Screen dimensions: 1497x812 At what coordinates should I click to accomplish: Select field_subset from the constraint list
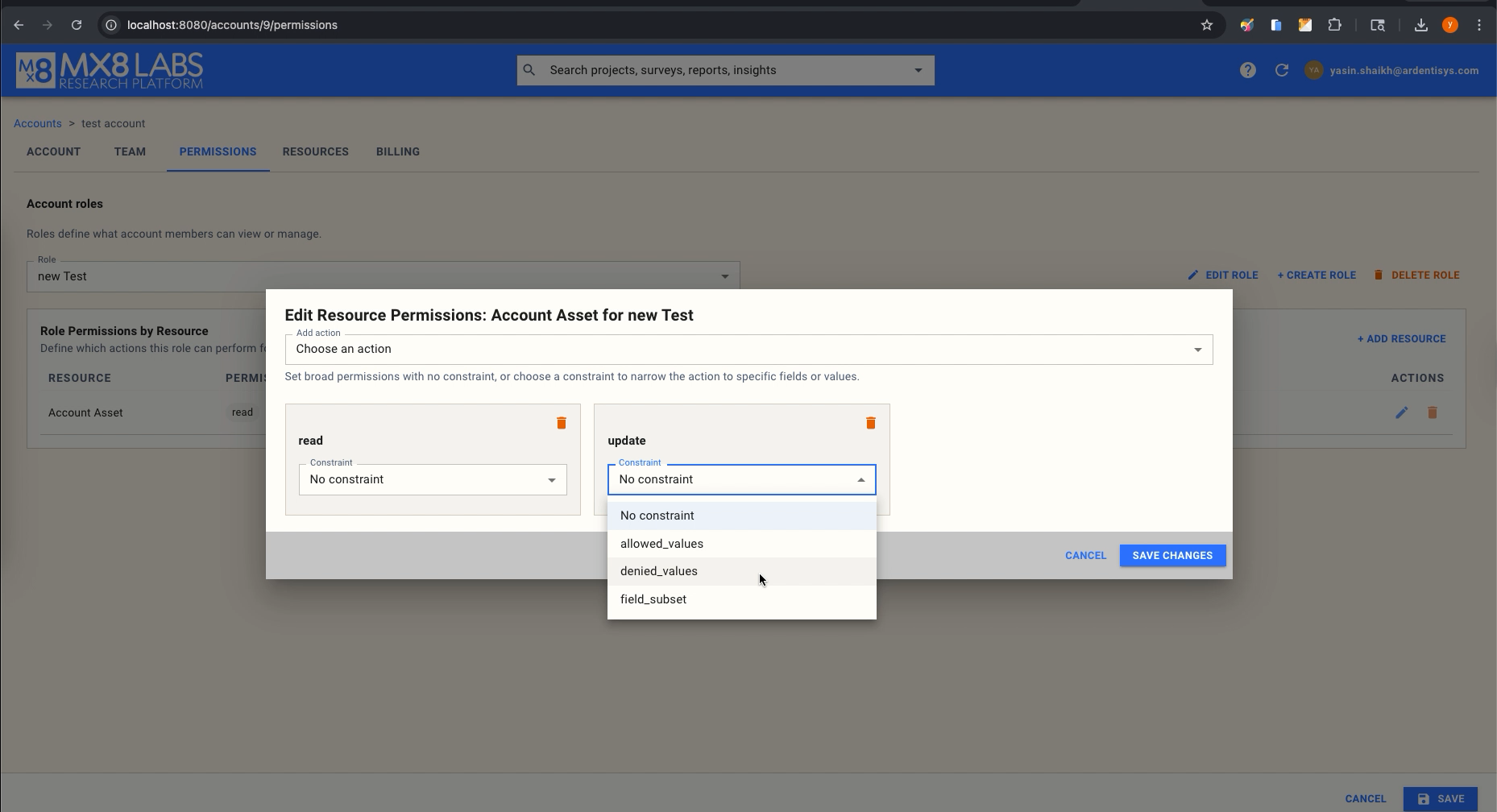coord(653,599)
